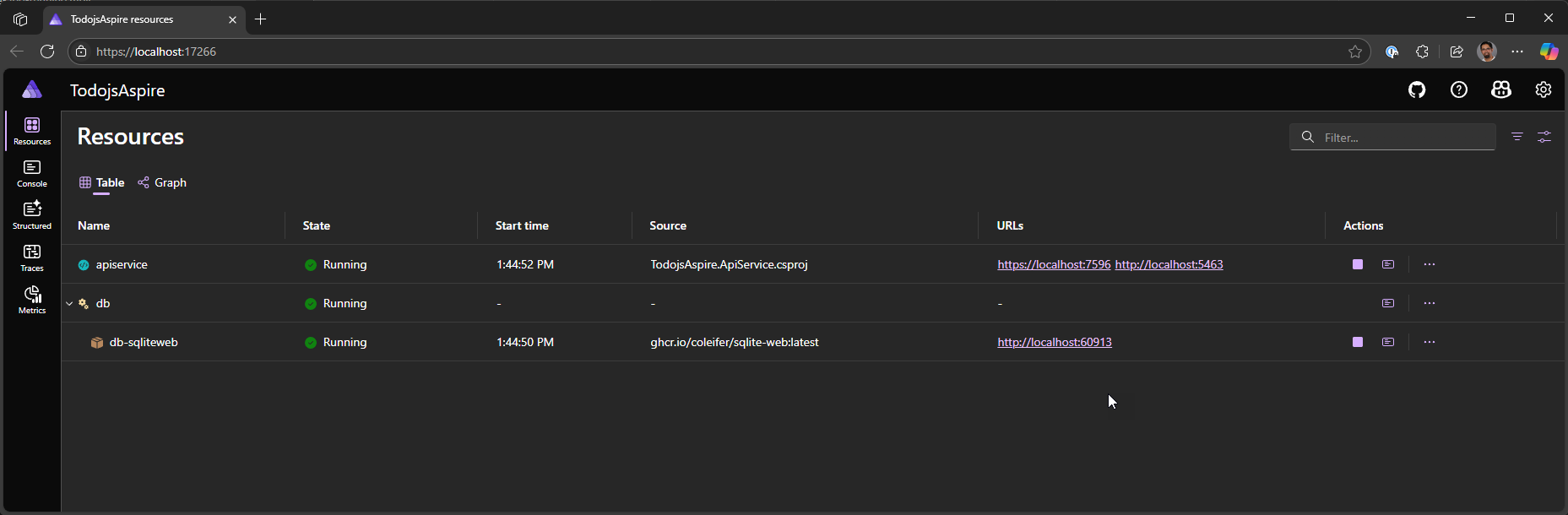Sort by the Start time column header
The image size is (1568, 515).
(522, 225)
